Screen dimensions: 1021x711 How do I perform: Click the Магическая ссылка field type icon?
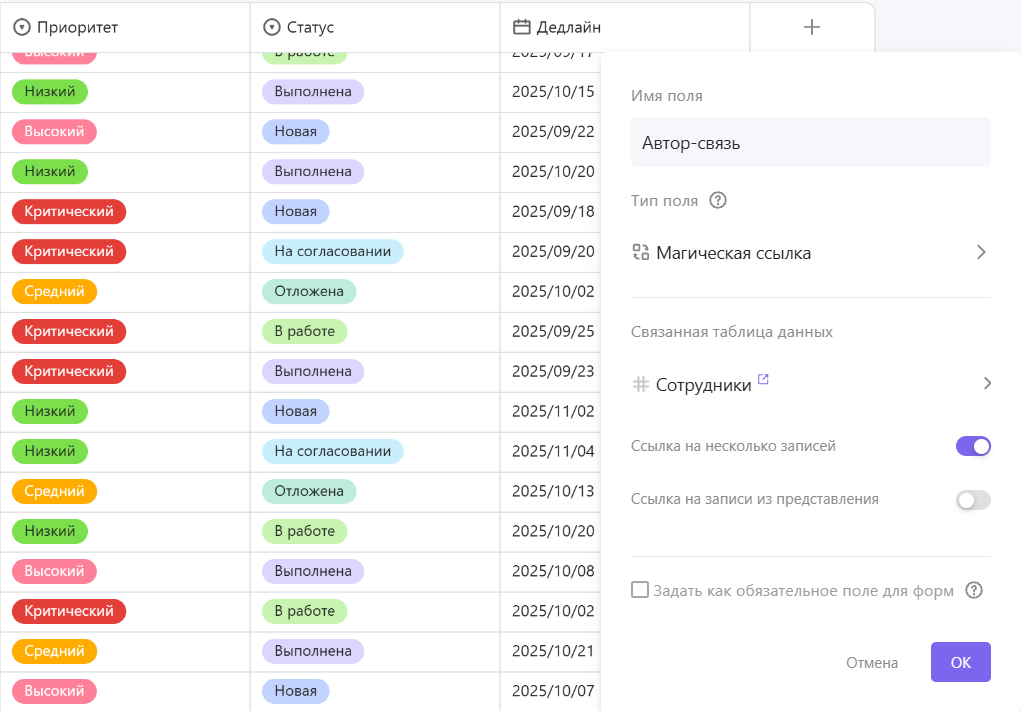pos(641,253)
